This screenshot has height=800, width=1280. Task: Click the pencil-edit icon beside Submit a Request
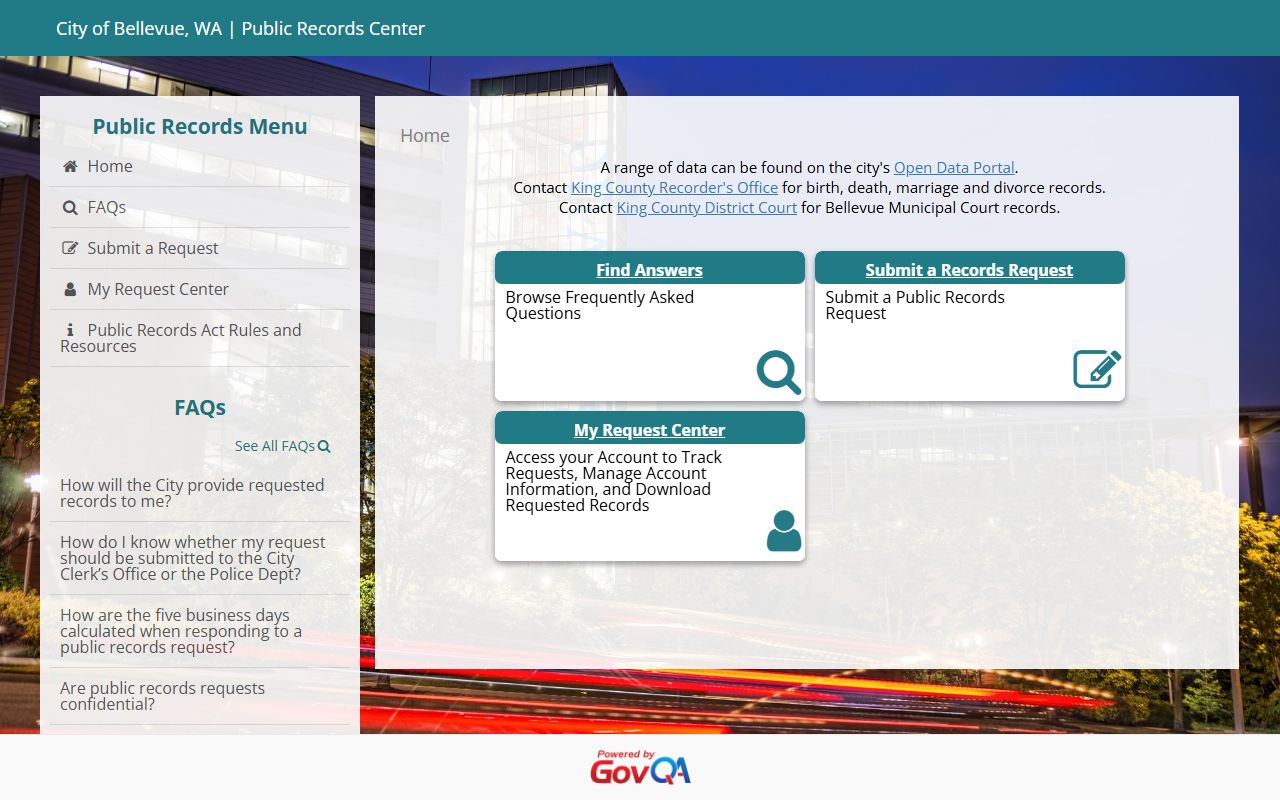[x=70, y=249]
